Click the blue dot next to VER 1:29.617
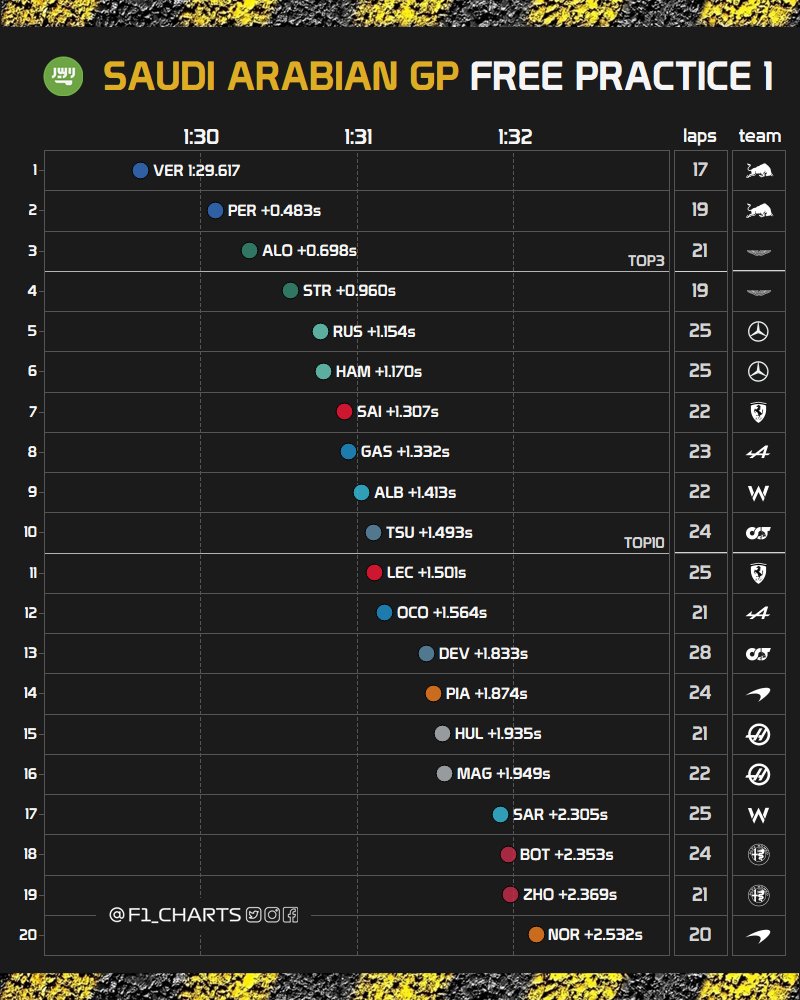Viewport: 800px width, 1000px height. pyautogui.click(x=140, y=171)
